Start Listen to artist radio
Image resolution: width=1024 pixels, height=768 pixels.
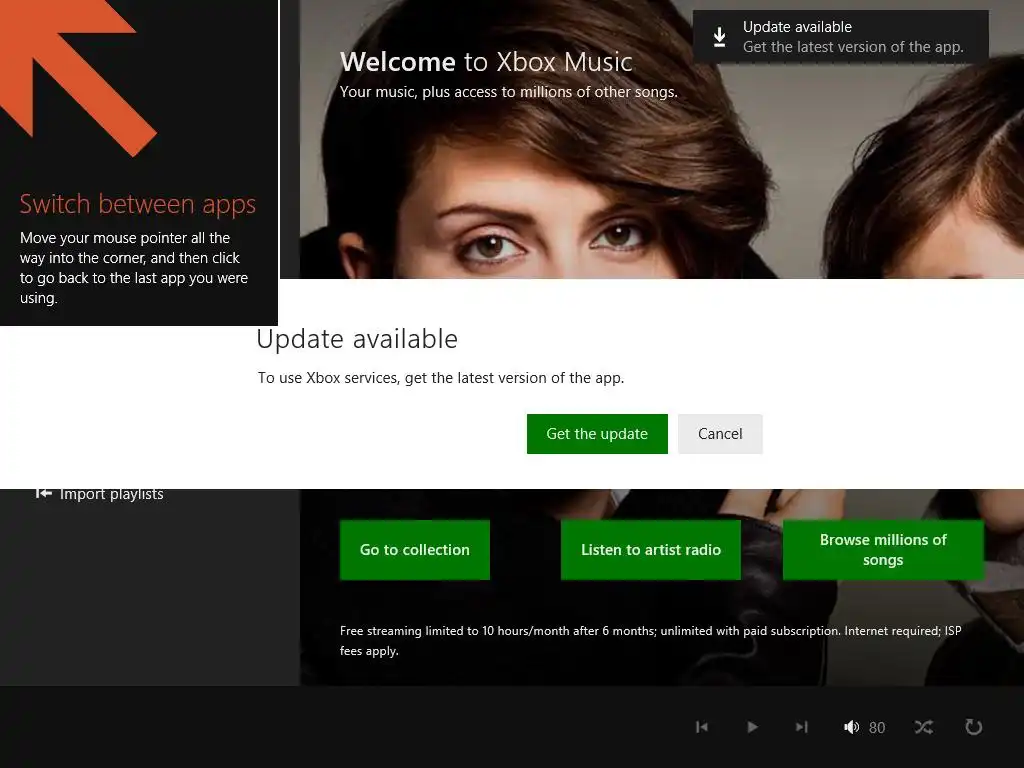pos(650,550)
